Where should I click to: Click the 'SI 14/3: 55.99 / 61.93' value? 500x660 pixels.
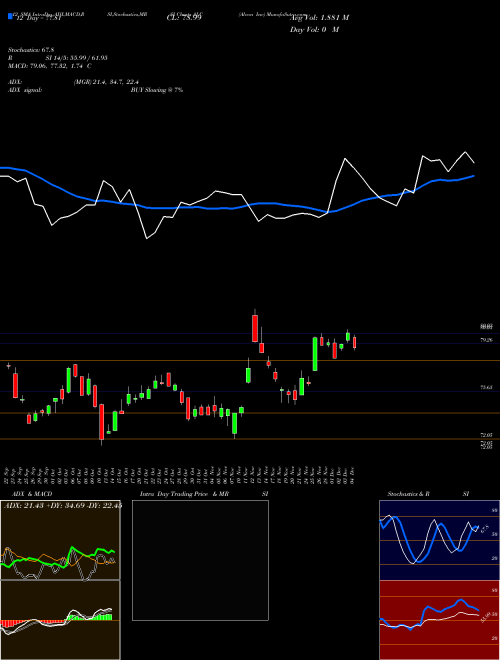click(x=77, y=58)
